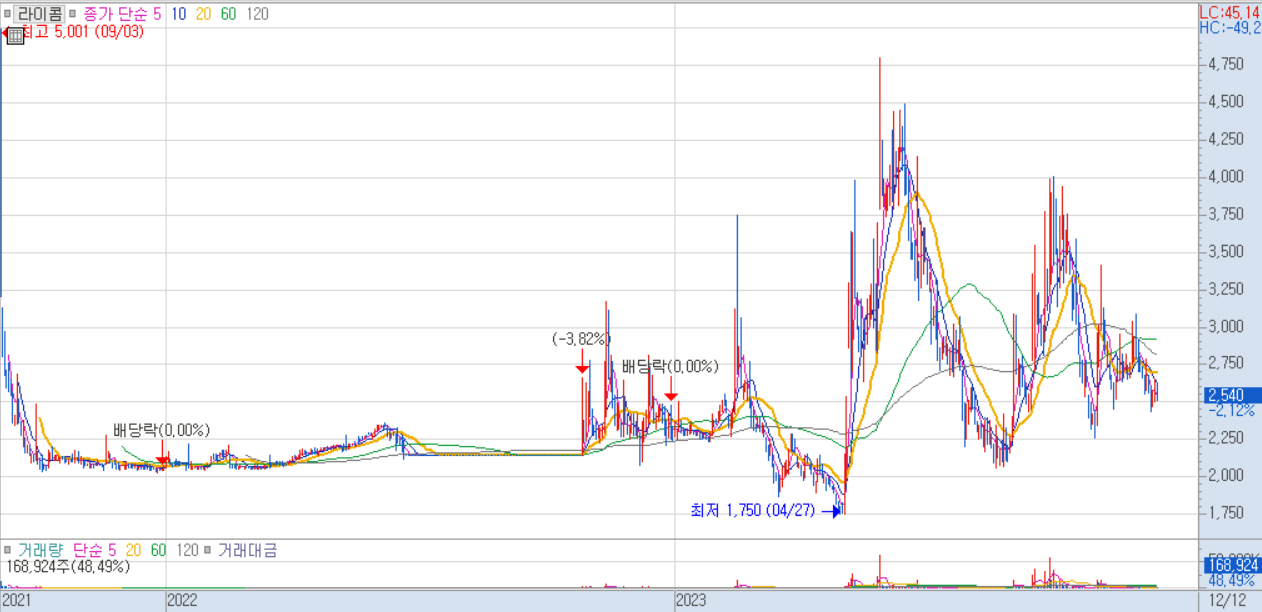Click the 3,000 price axis label

tap(1225, 326)
